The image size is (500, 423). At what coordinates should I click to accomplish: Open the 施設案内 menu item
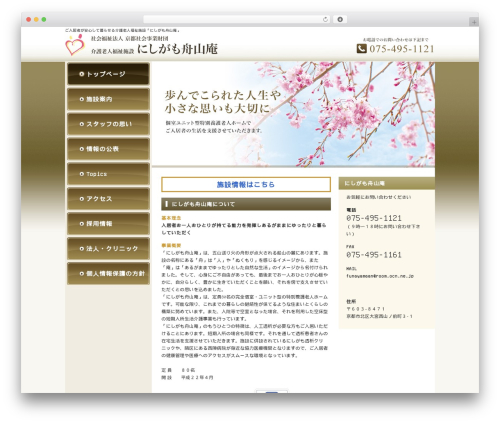(x=108, y=99)
